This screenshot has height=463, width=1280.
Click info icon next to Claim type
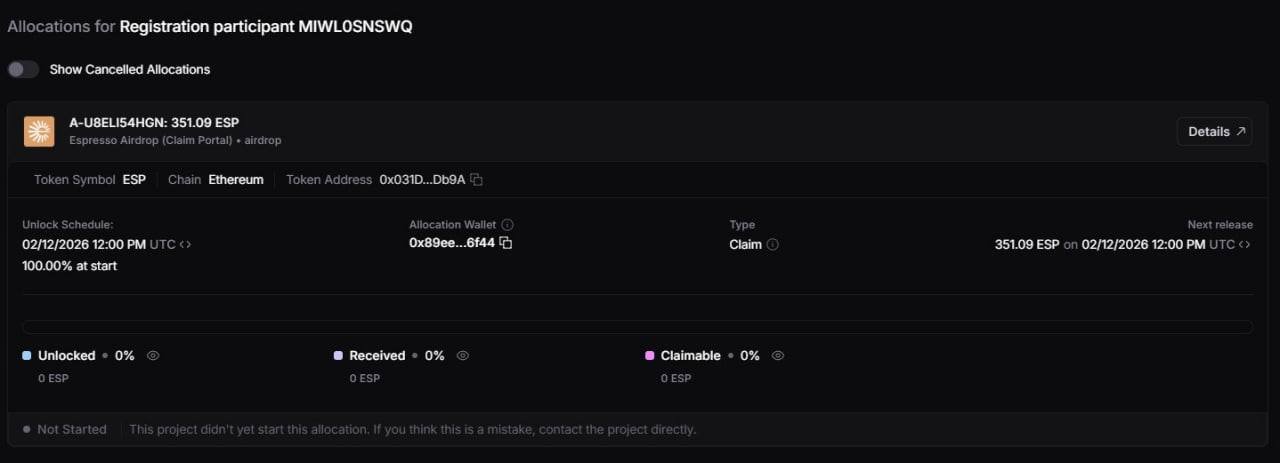[773, 244]
